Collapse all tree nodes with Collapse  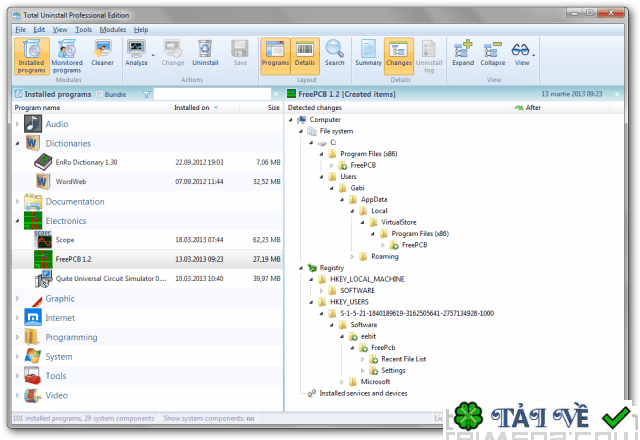coord(493,53)
